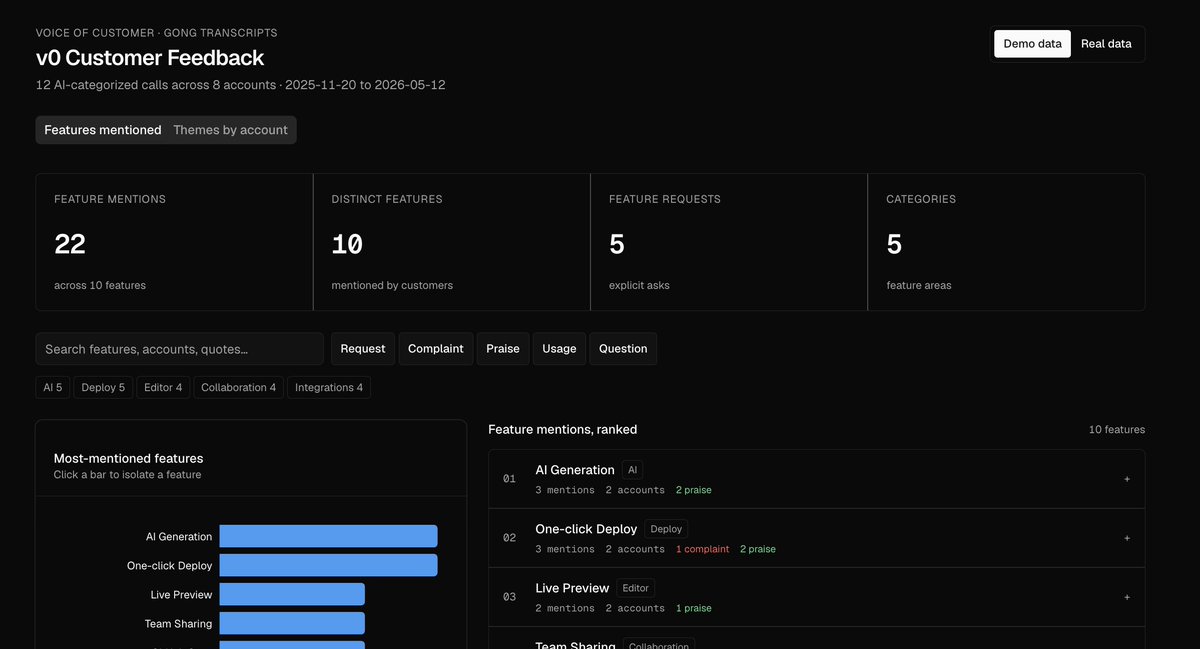The width and height of the screenshot is (1200, 649).
Task: Select the Editor 4 category chip
Action: (163, 387)
